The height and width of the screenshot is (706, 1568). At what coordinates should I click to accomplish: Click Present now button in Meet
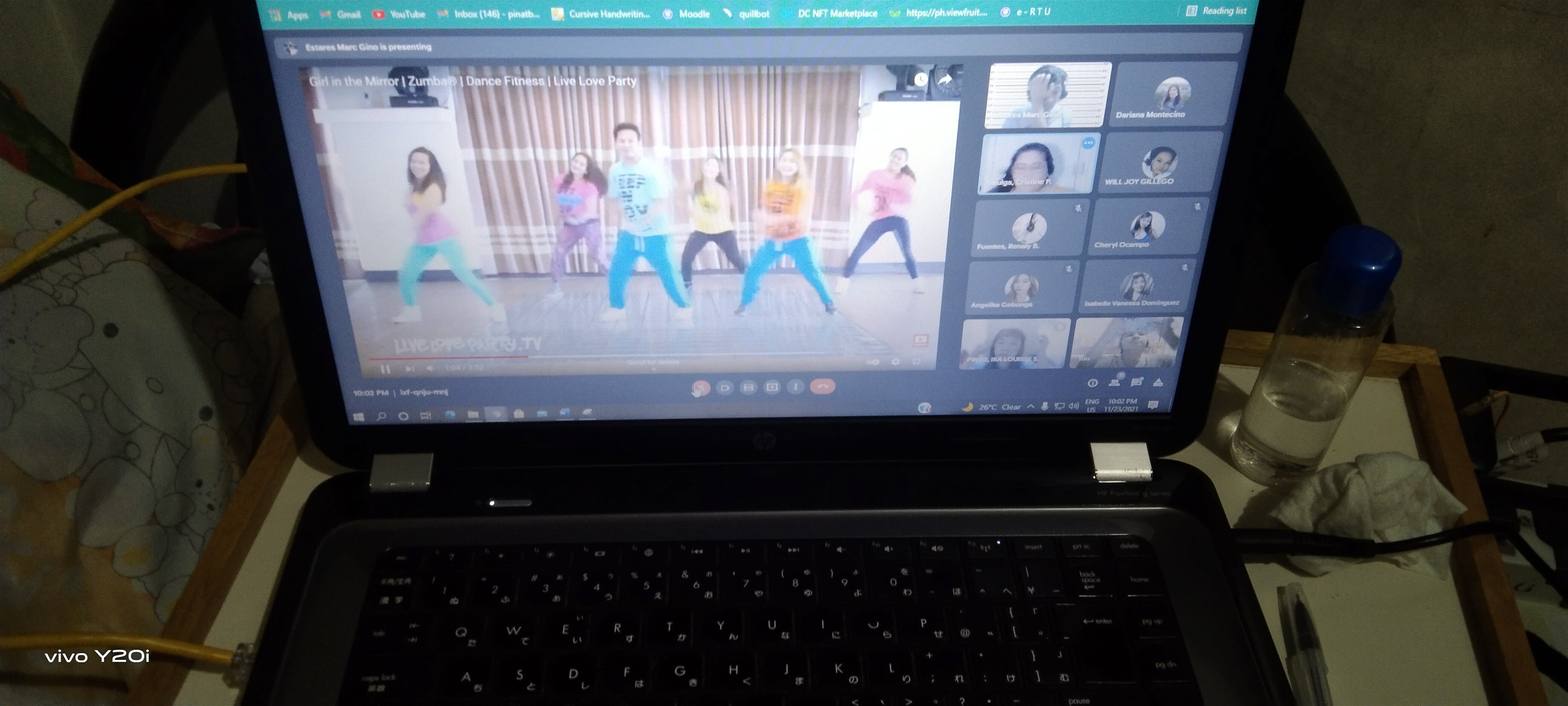pyautogui.click(x=772, y=387)
